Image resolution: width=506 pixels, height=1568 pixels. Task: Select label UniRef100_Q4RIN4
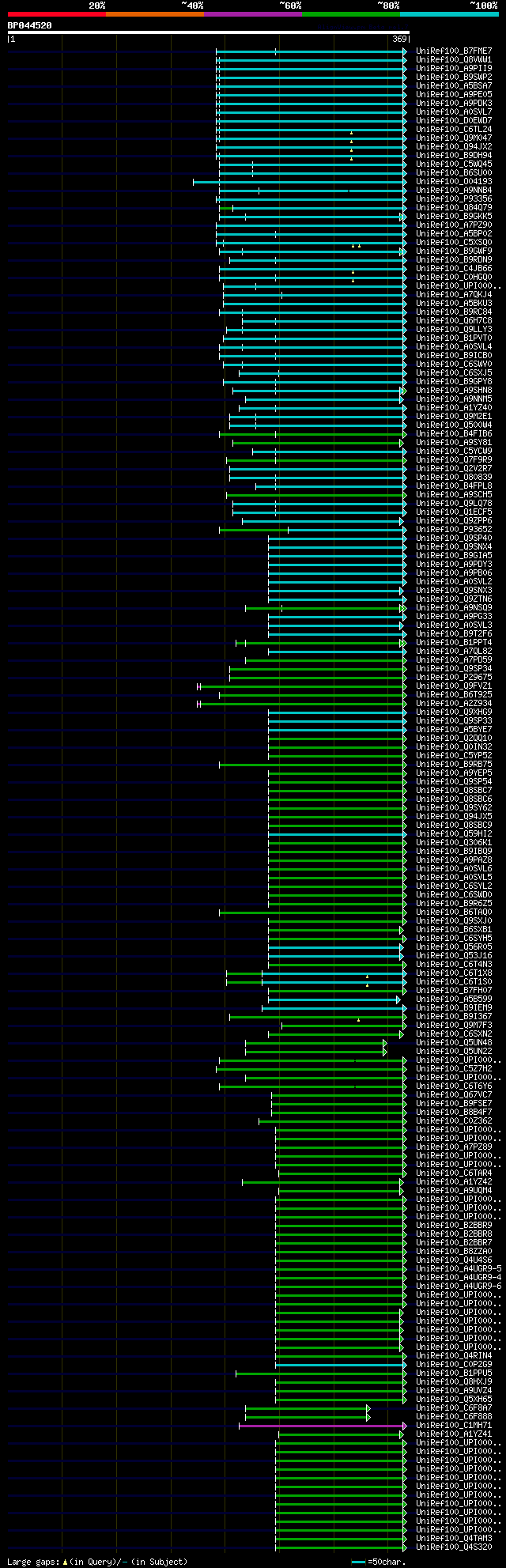click(x=454, y=1355)
